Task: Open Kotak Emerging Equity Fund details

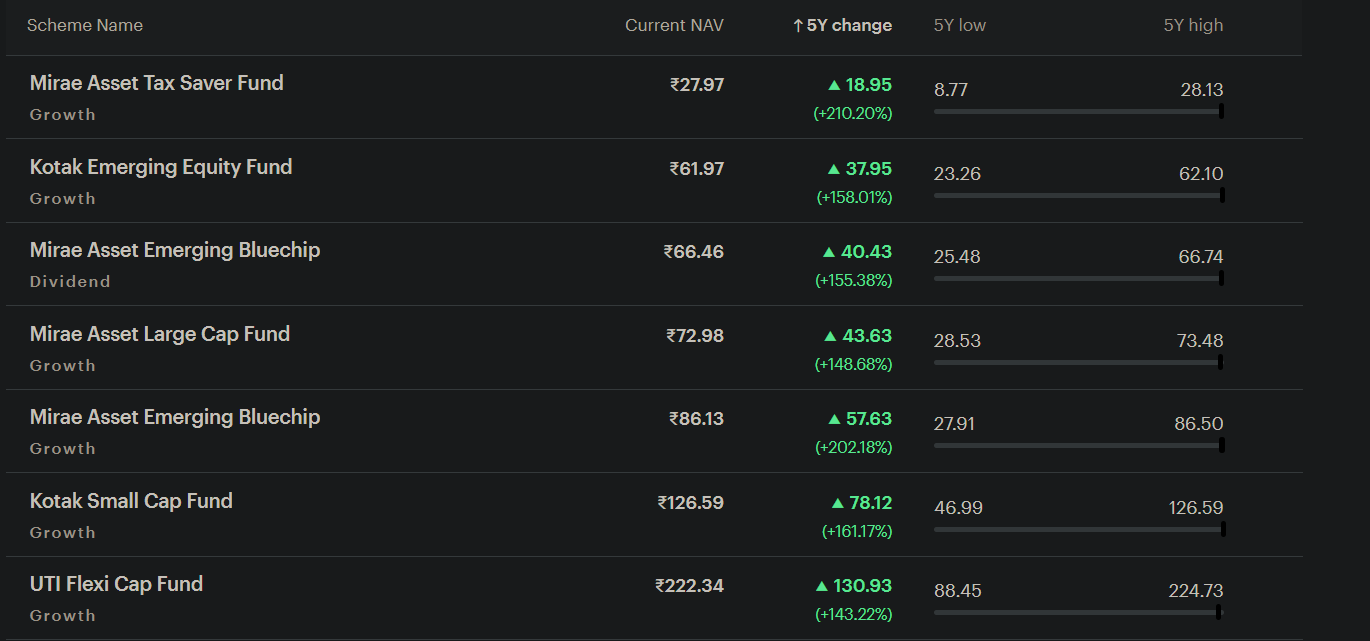Action: (161, 167)
